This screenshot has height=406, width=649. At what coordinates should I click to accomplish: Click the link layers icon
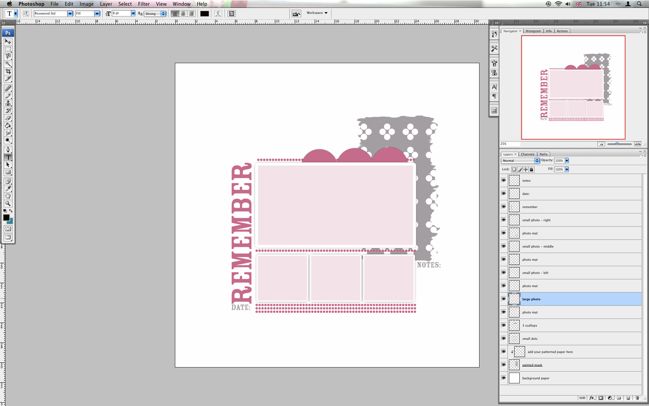(x=582, y=398)
